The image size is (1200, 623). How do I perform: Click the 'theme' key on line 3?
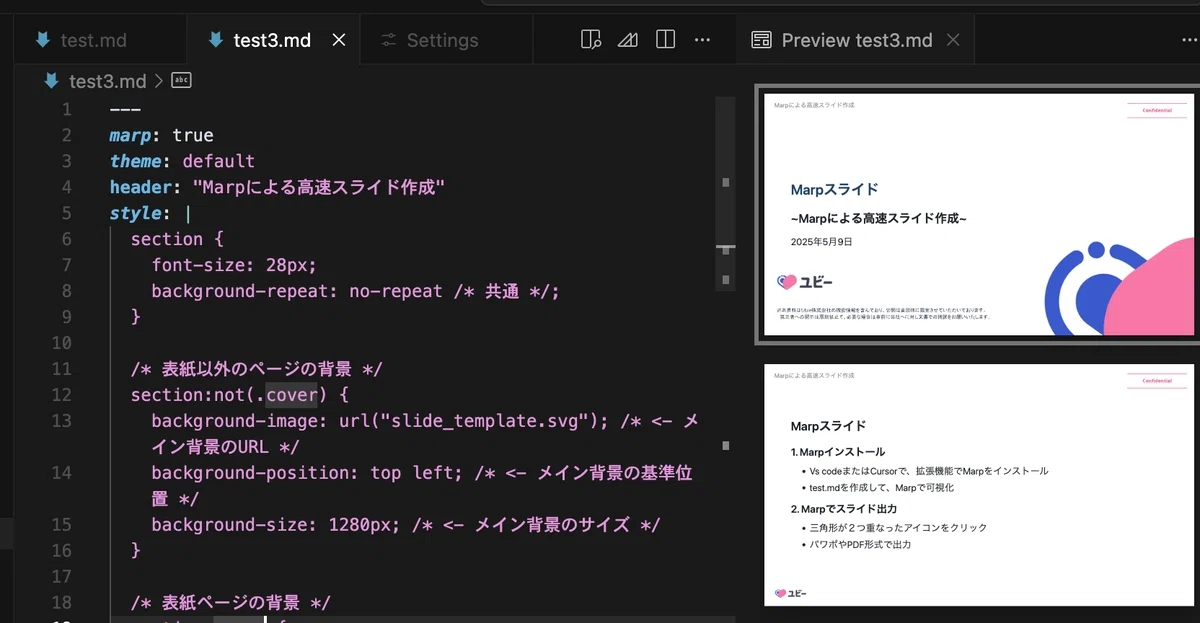click(136, 161)
